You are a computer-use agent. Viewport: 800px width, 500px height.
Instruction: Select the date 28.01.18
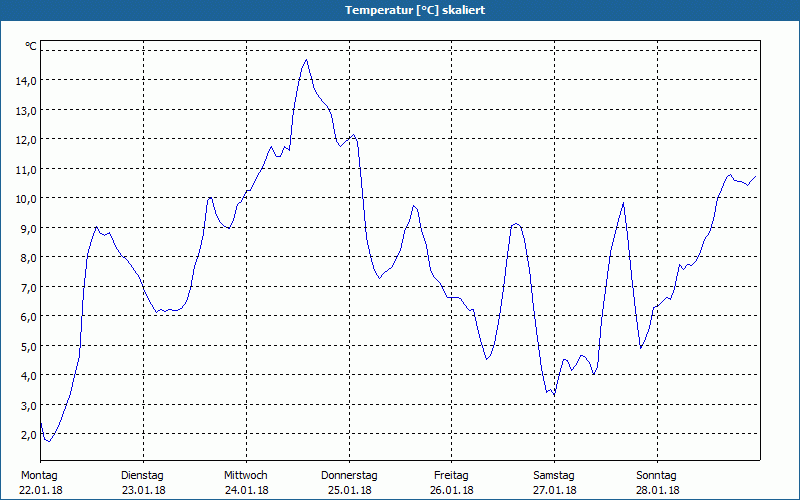(x=657, y=490)
